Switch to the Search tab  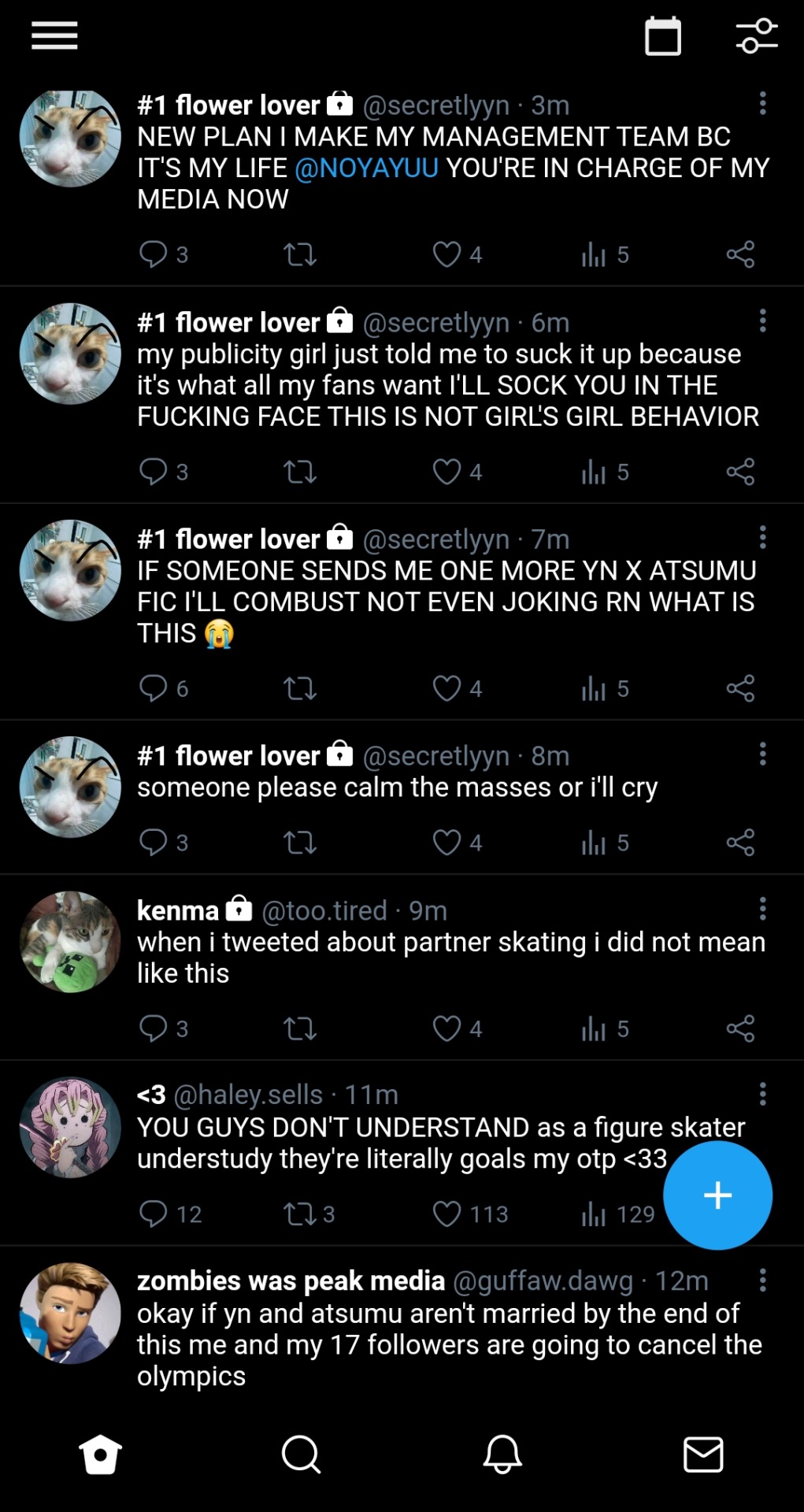pyautogui.click(x=302, y=1454)
